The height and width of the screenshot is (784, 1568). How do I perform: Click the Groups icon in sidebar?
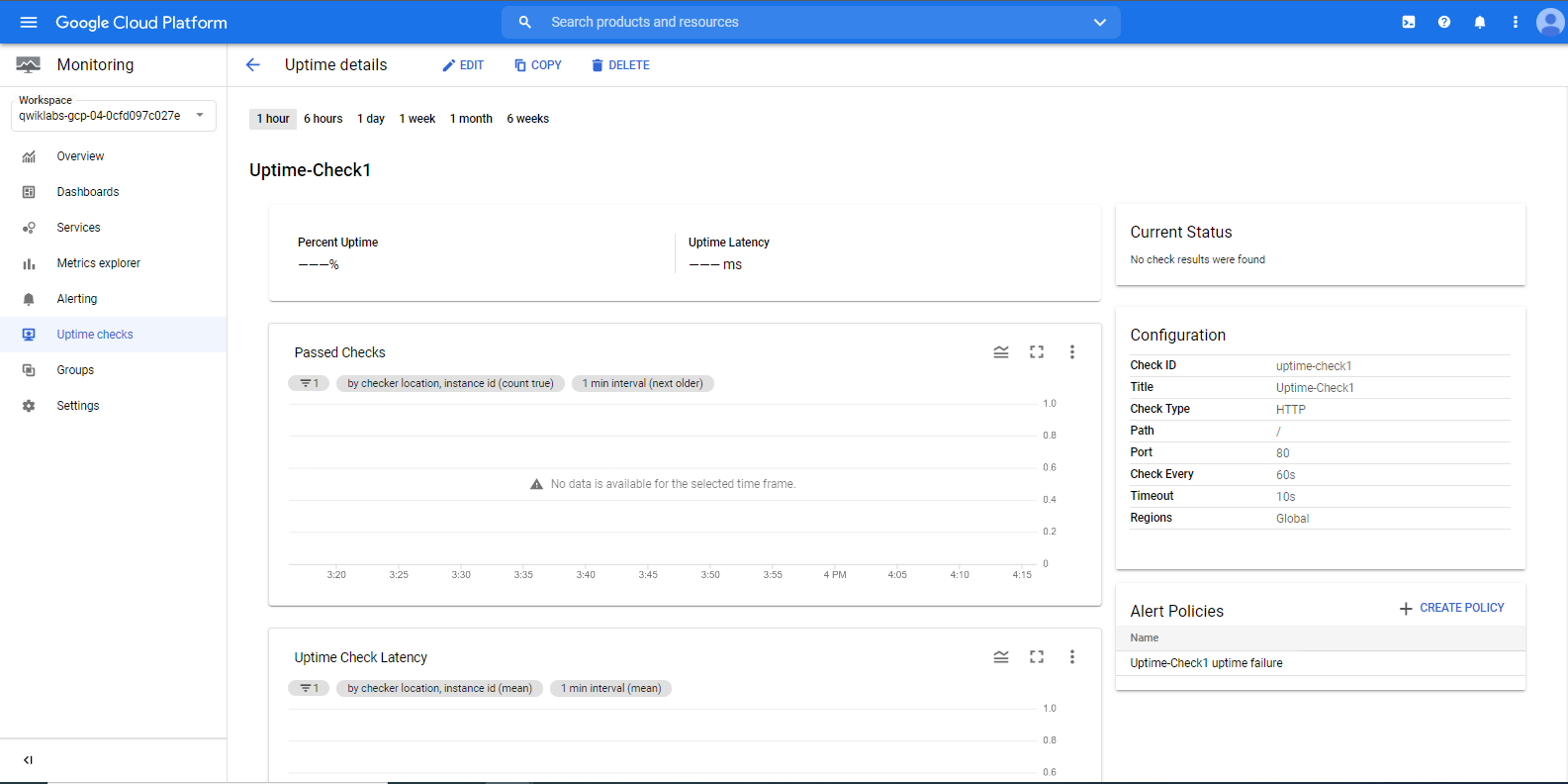coord(29,370)
